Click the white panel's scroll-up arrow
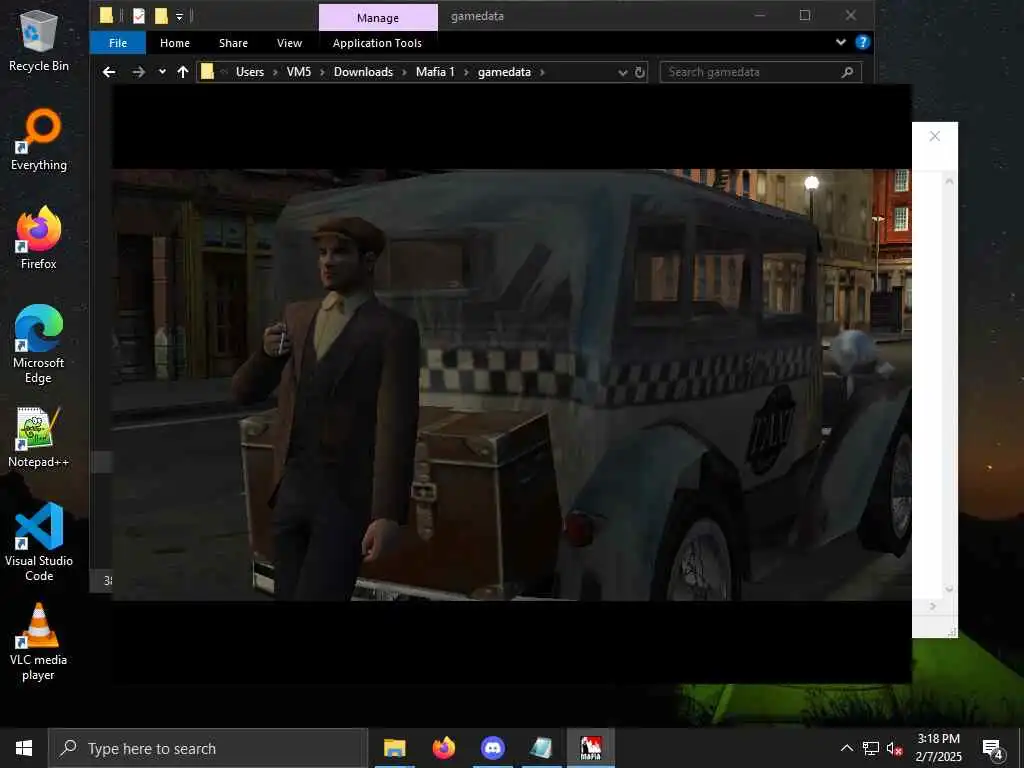 (949, 181)
